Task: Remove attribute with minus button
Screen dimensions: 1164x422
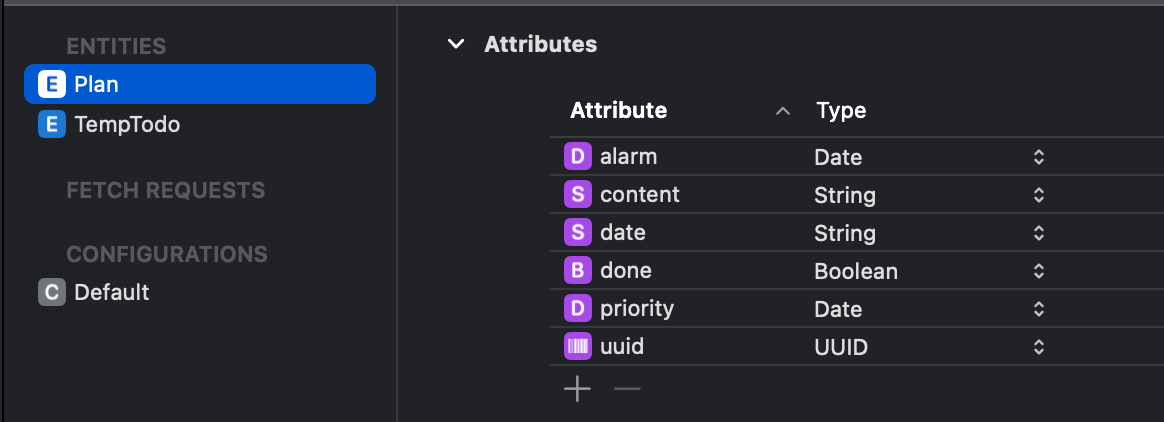Action: (x=627, y=389)
